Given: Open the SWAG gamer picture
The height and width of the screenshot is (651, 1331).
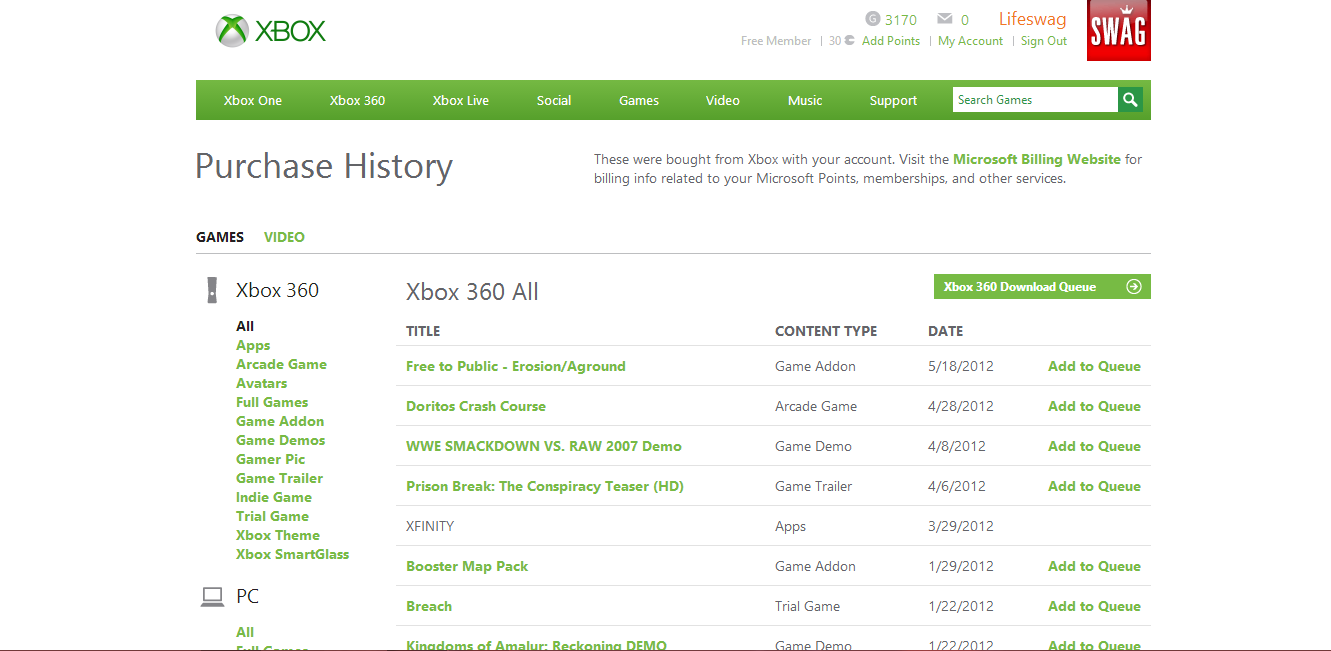Looking at the screenshot, I should [x=1119, y=31].
